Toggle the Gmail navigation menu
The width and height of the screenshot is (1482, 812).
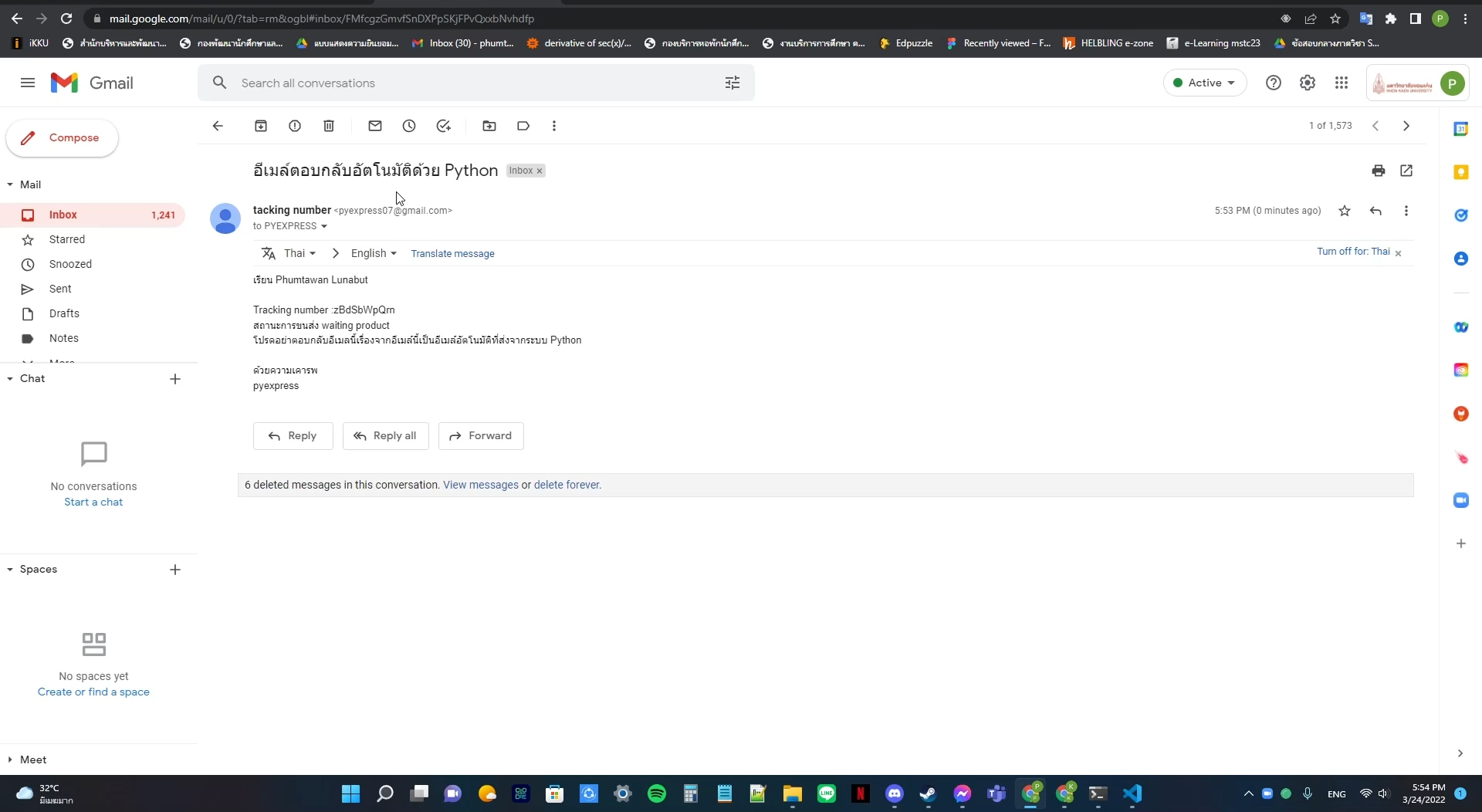(27, 83)
